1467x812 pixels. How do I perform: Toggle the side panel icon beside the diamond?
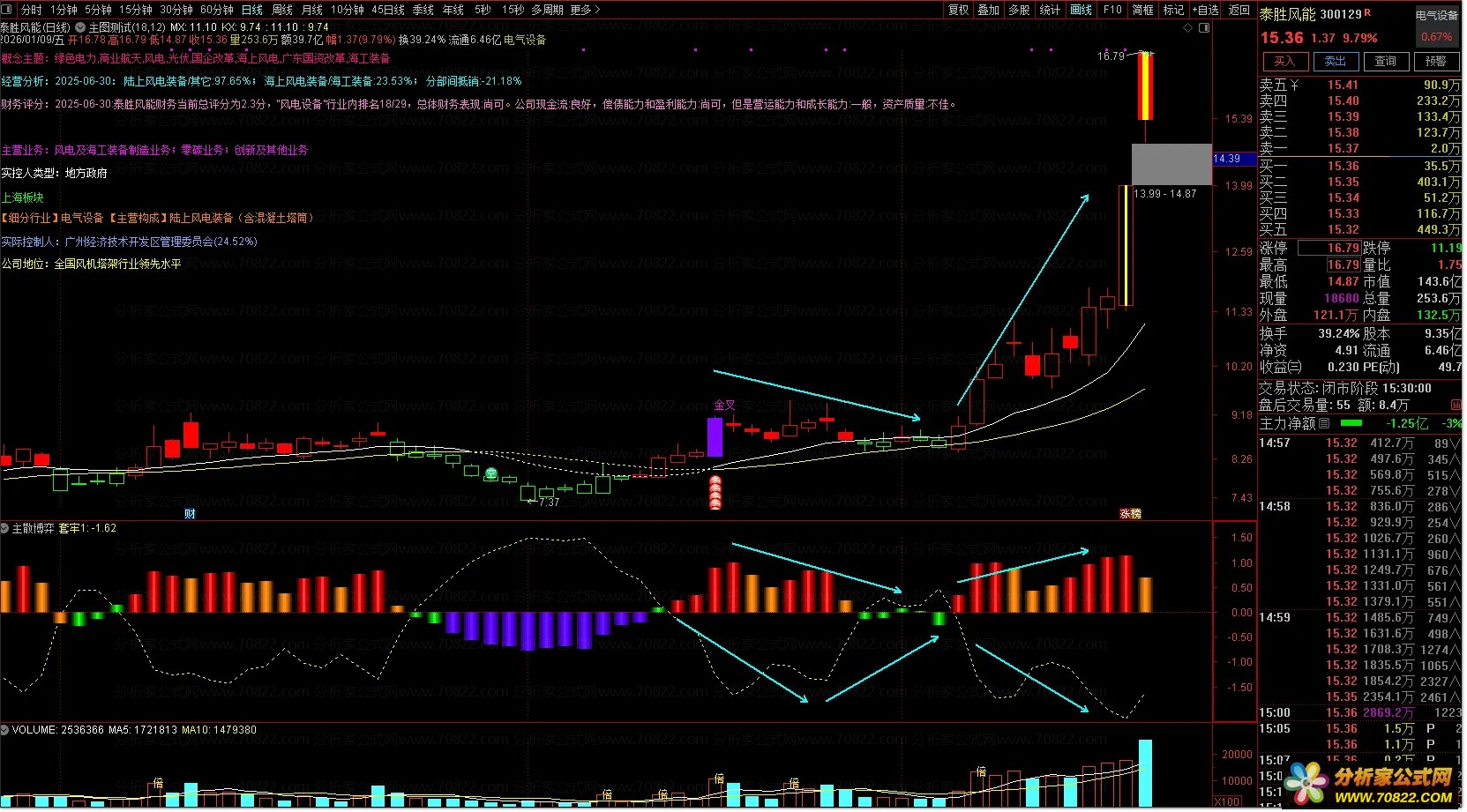tap(1204, 27)
